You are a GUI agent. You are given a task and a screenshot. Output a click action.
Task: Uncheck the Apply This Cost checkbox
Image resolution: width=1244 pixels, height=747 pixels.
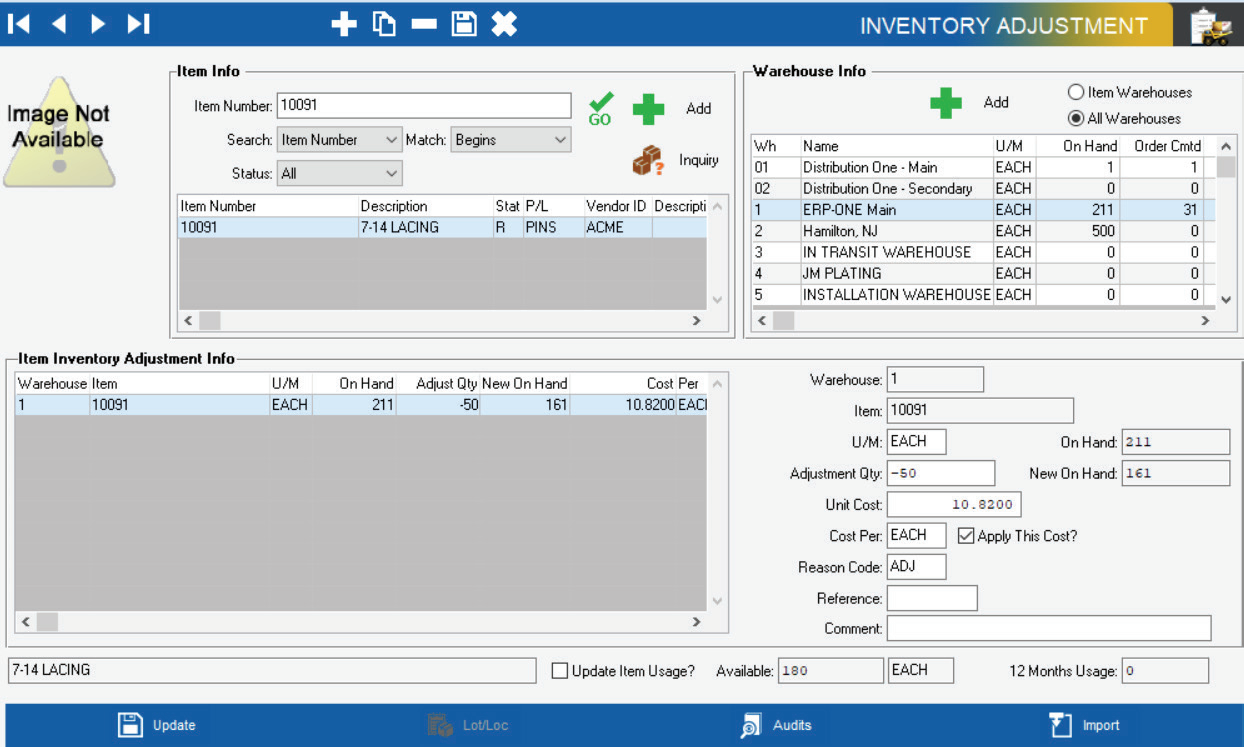click(965, 534)
